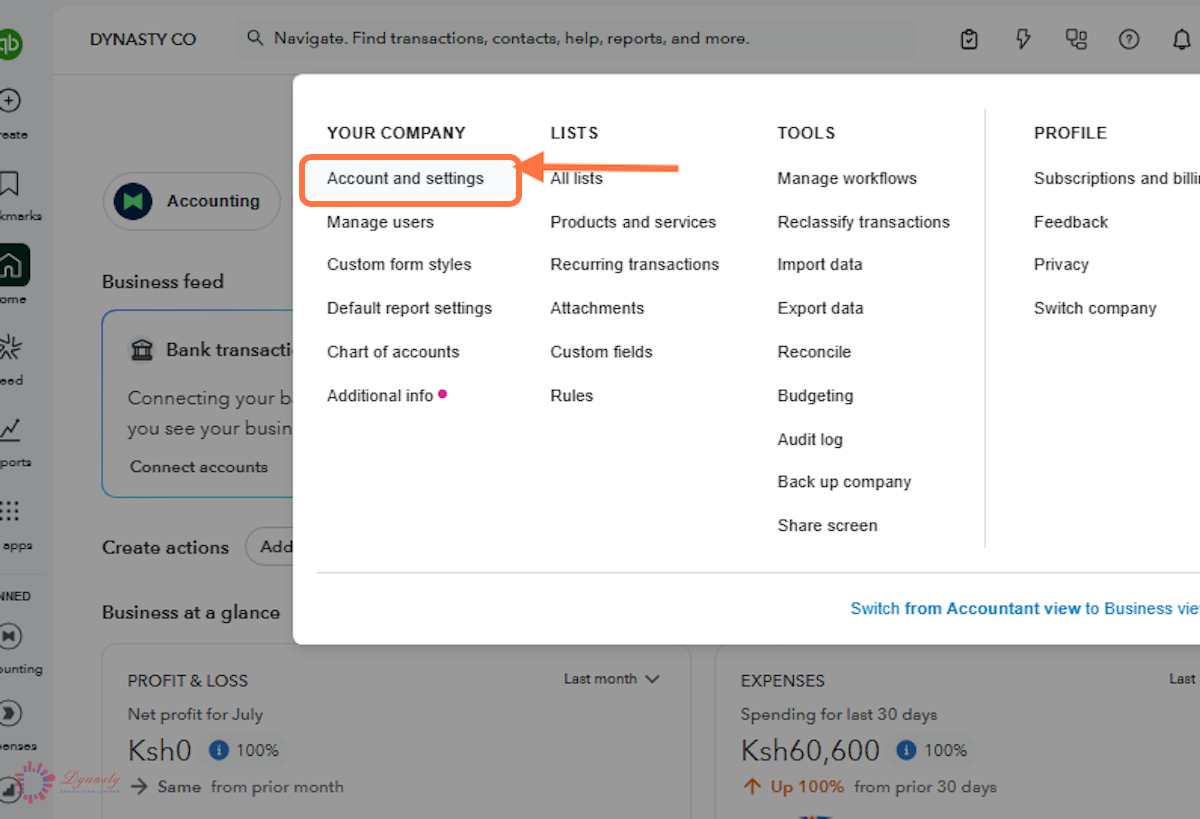
Task: Open the Create plus icon in sidebar
Action: (x=10, y=100)
